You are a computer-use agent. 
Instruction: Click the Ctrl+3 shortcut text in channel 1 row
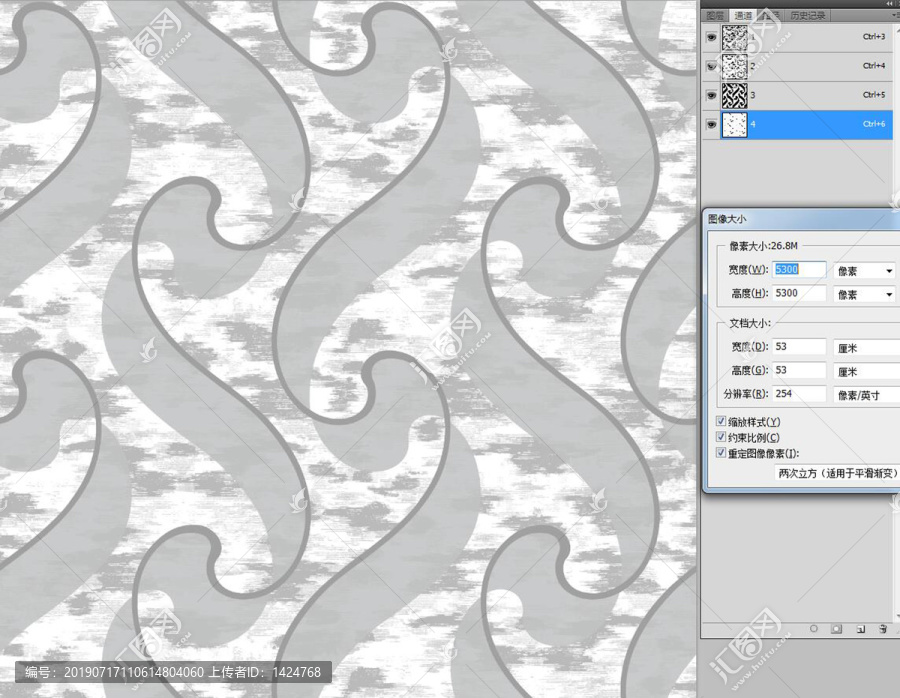(874, 36)
